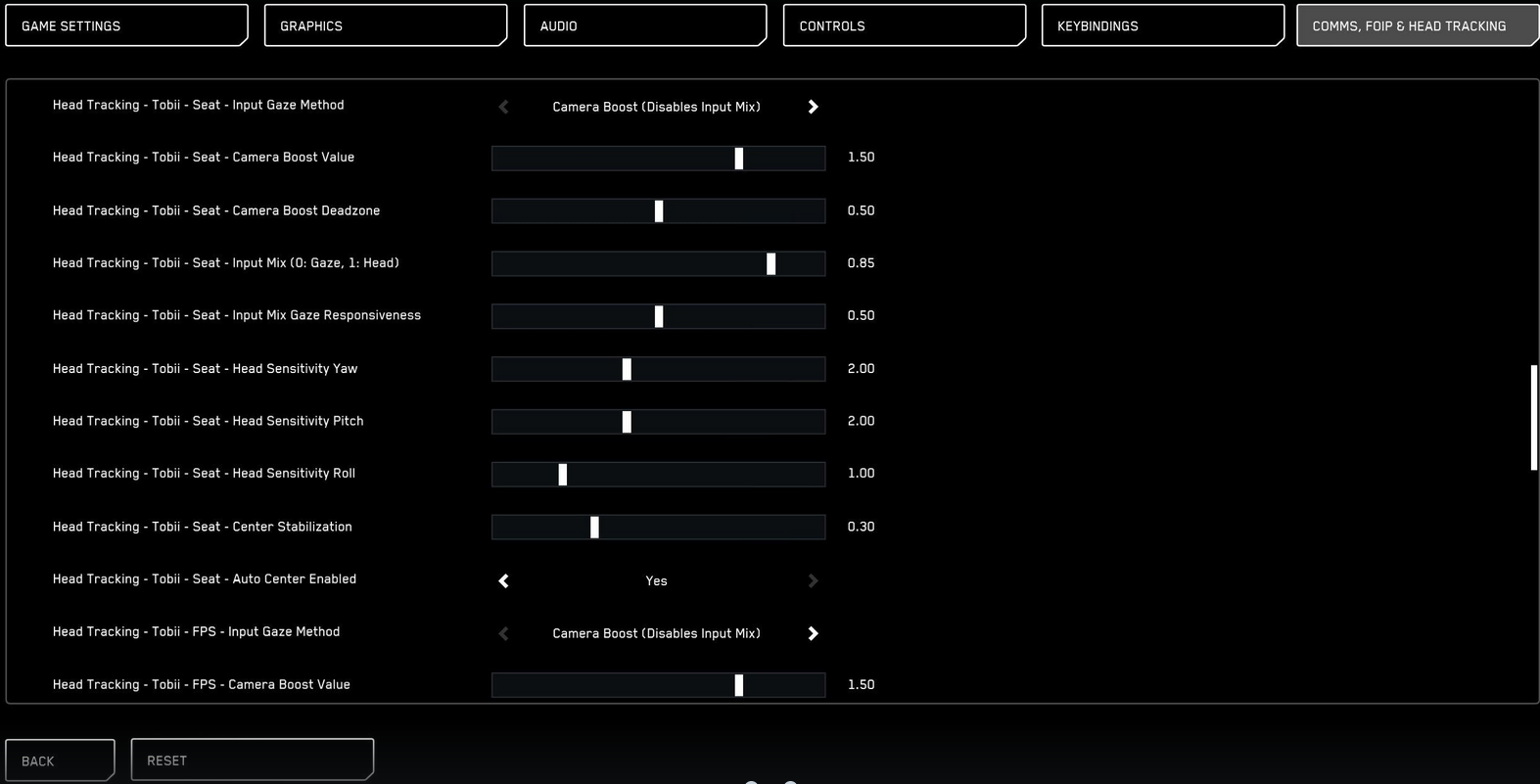The width and height of the screenshot is (1540, 784).
Task: Click the 1.00 Head Sensitivity Roll value
Action: point(861,473)
